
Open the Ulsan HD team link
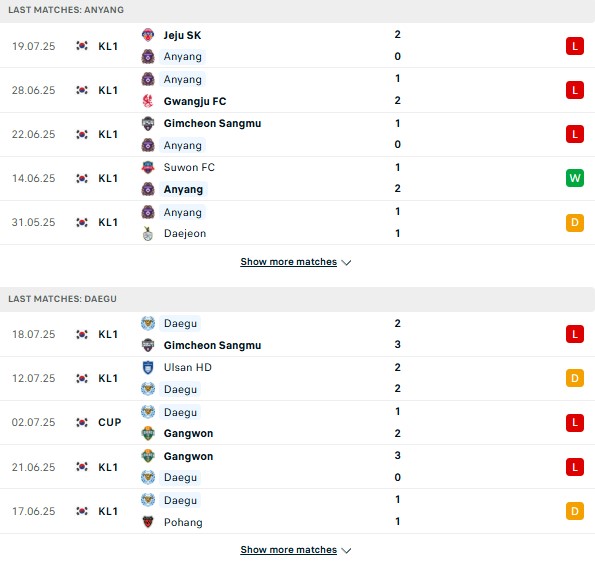(x=188, y=367)
